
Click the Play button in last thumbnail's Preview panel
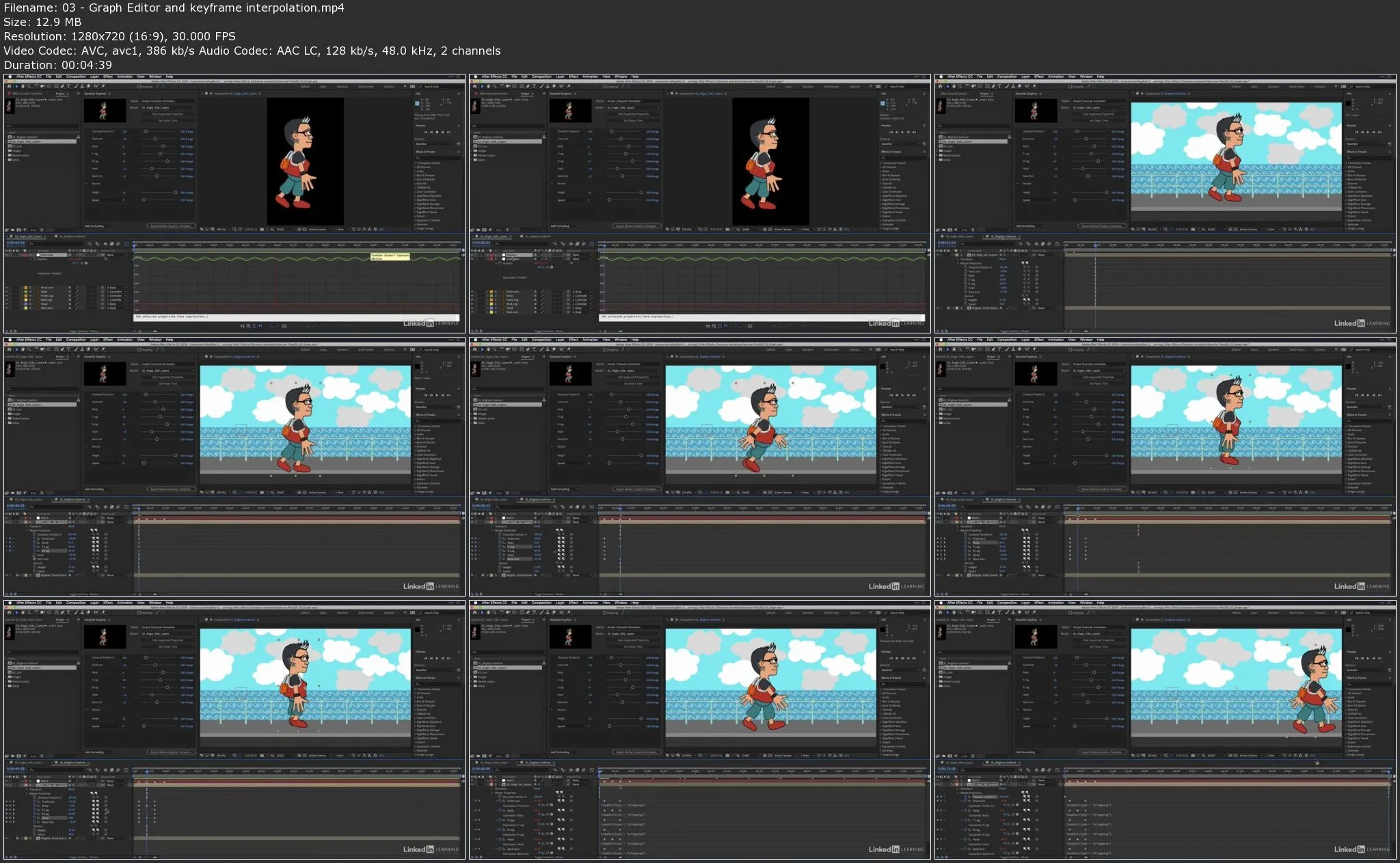pyautogui.click(x=1369, y=658)
